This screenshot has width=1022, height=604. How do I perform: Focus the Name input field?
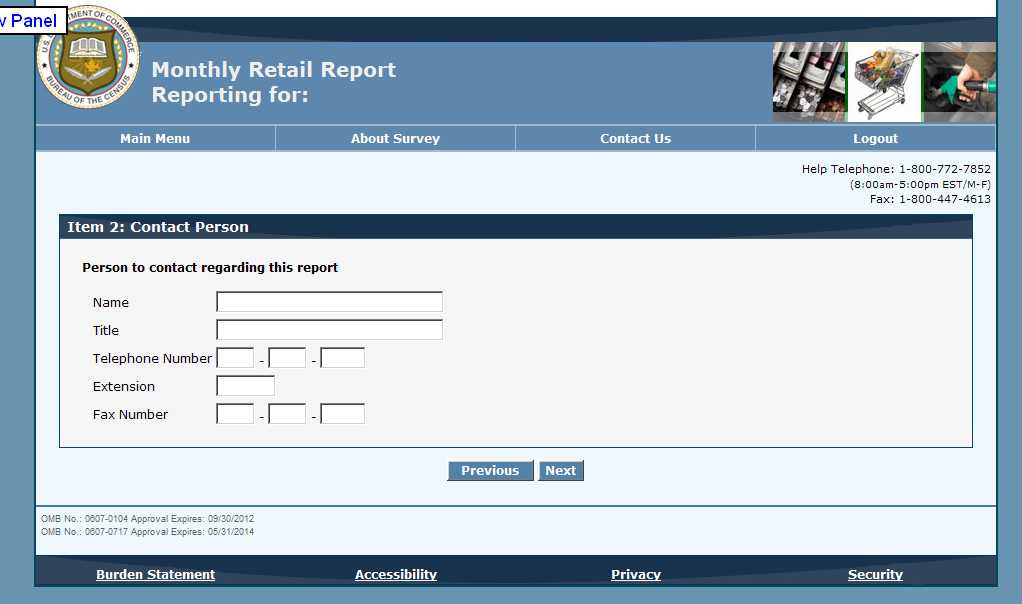click(x=329, y=302)
